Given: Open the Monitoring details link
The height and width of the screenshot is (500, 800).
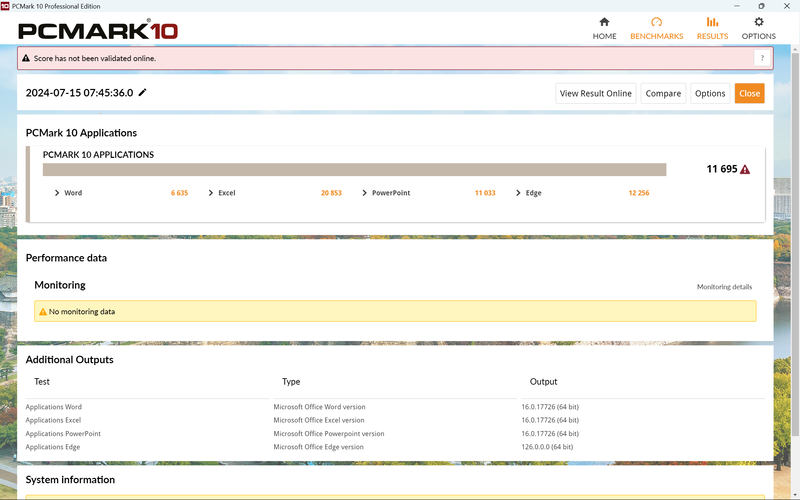Looking at the screenshot, I should coord(724,287).
